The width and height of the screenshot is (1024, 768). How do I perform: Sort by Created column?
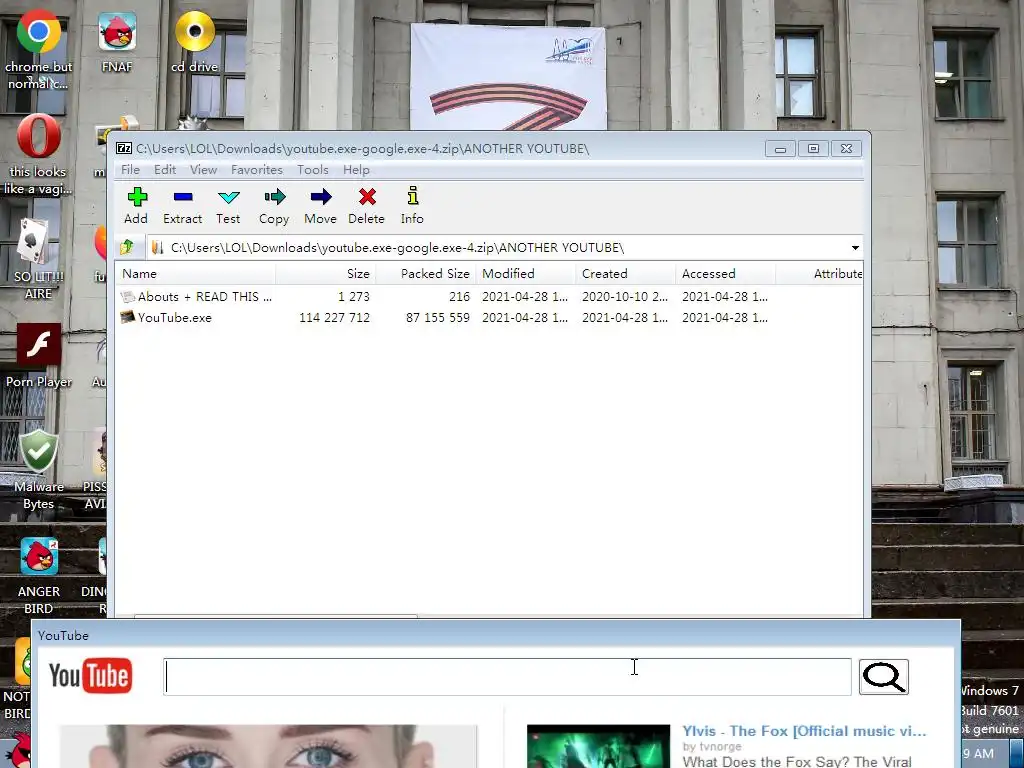[x=626, y=274]
